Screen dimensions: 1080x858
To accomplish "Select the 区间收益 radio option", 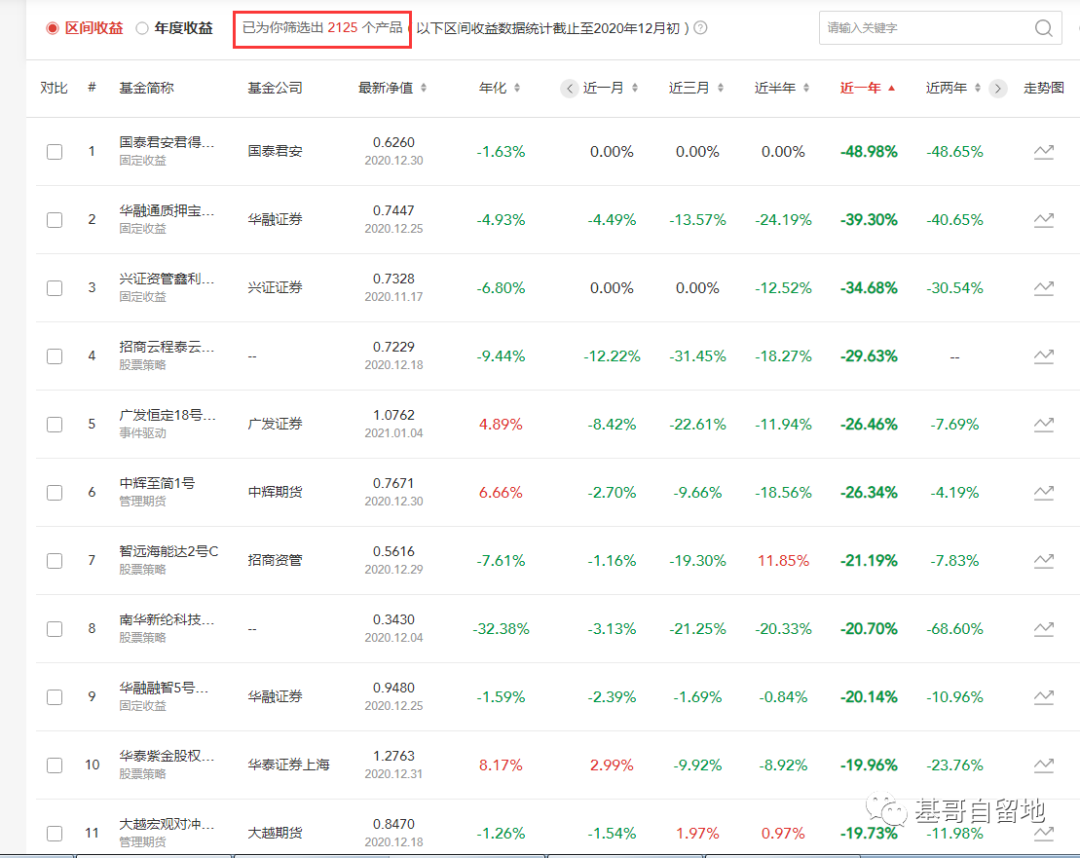I will coord(52,28).
